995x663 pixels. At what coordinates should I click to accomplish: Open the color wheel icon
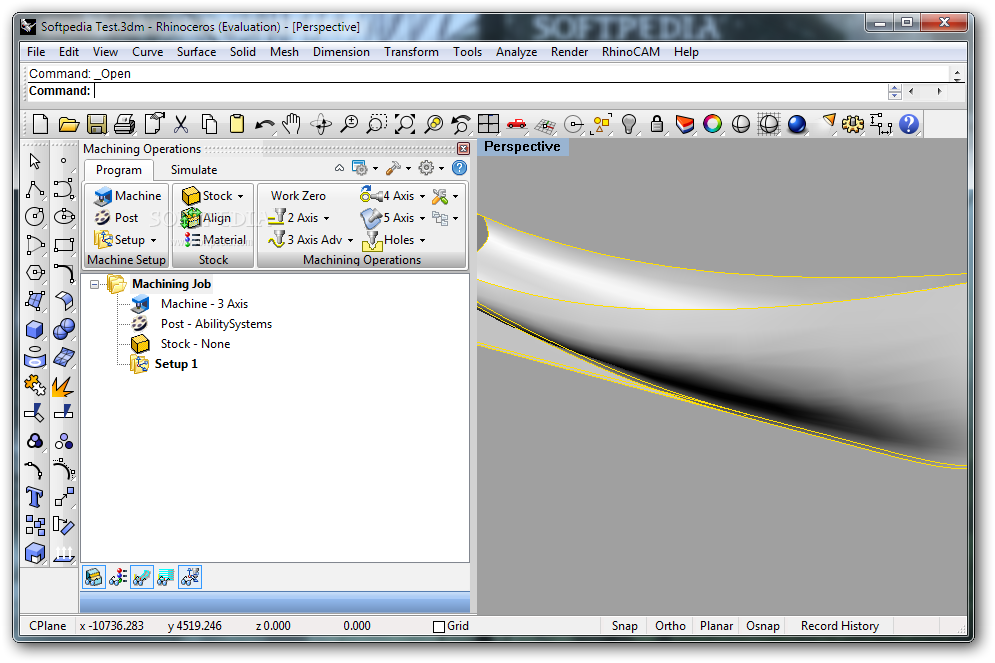713,124
